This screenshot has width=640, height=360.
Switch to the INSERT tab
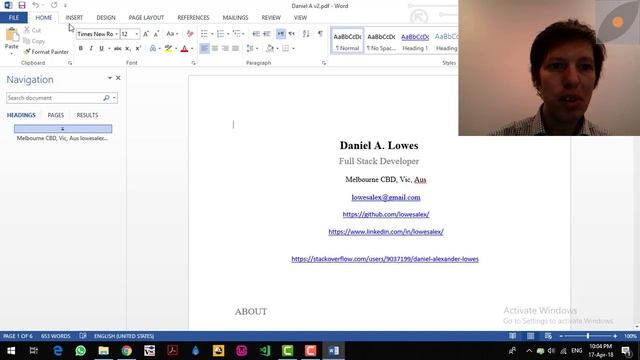point(74,18)
